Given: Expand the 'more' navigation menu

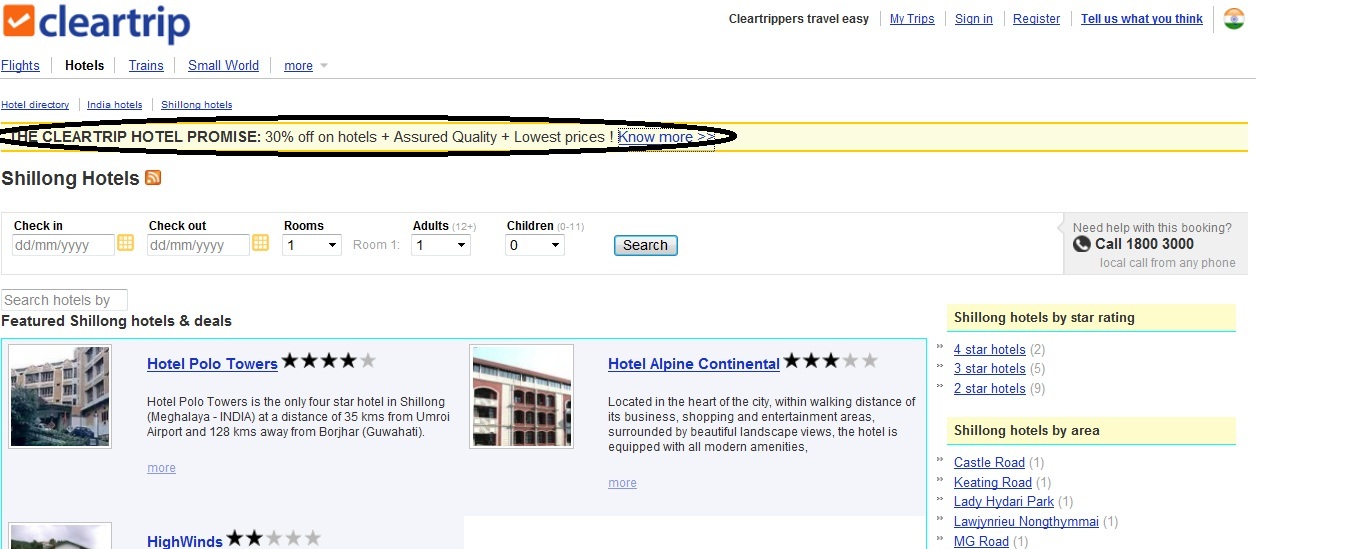Looking at the screenshot, I should (305, 66).
